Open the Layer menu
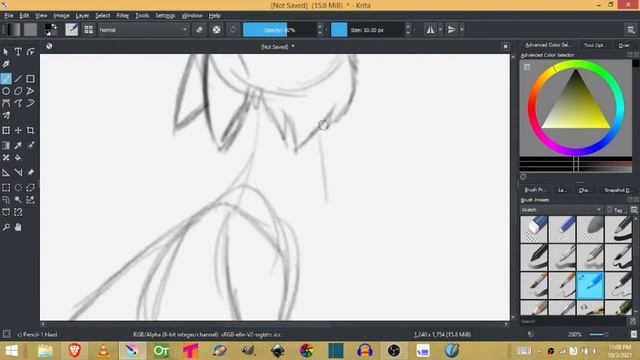640x360 pixels. coord(82,16)
